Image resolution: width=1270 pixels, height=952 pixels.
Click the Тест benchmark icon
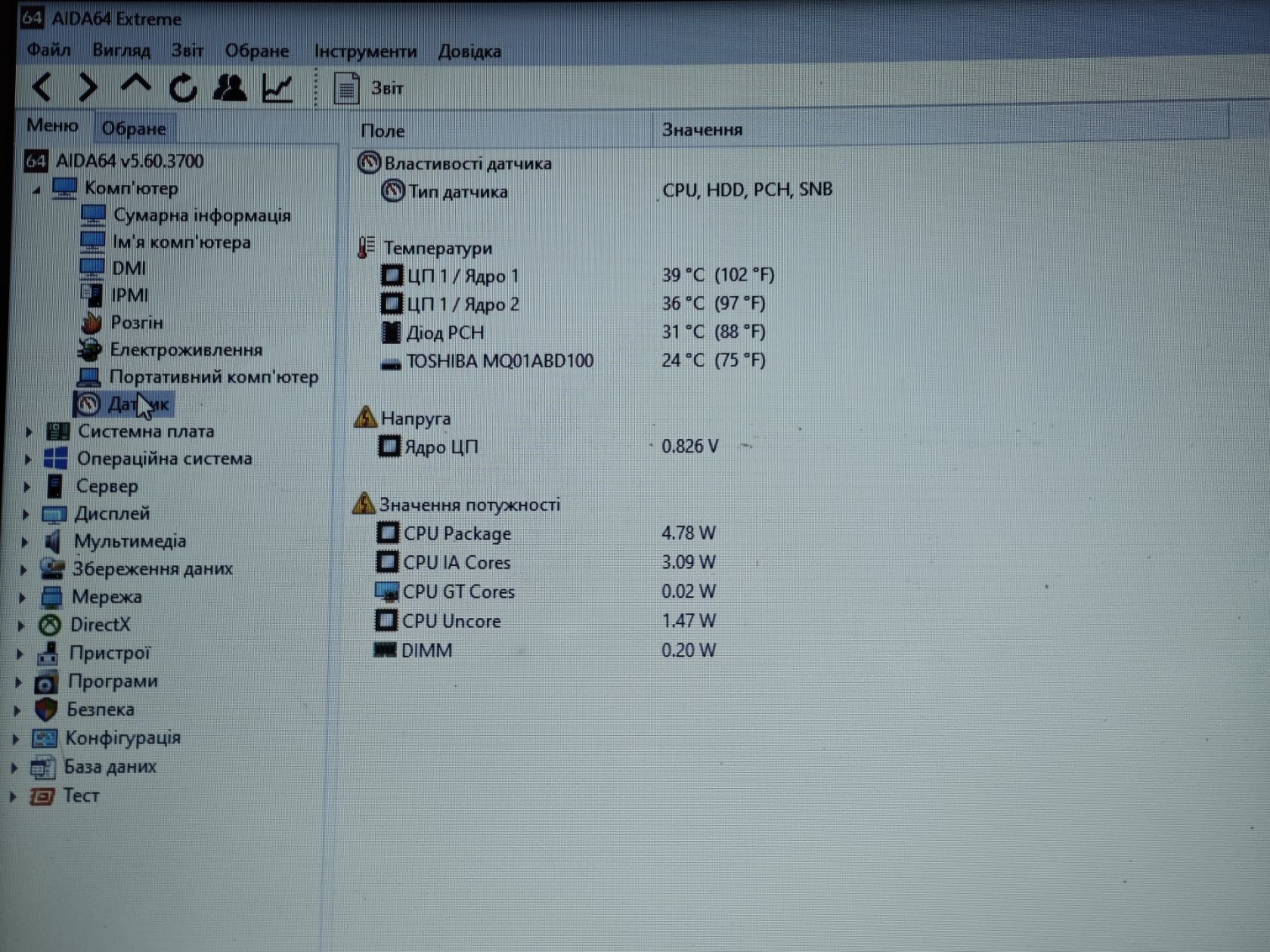(x=41, y=796)
